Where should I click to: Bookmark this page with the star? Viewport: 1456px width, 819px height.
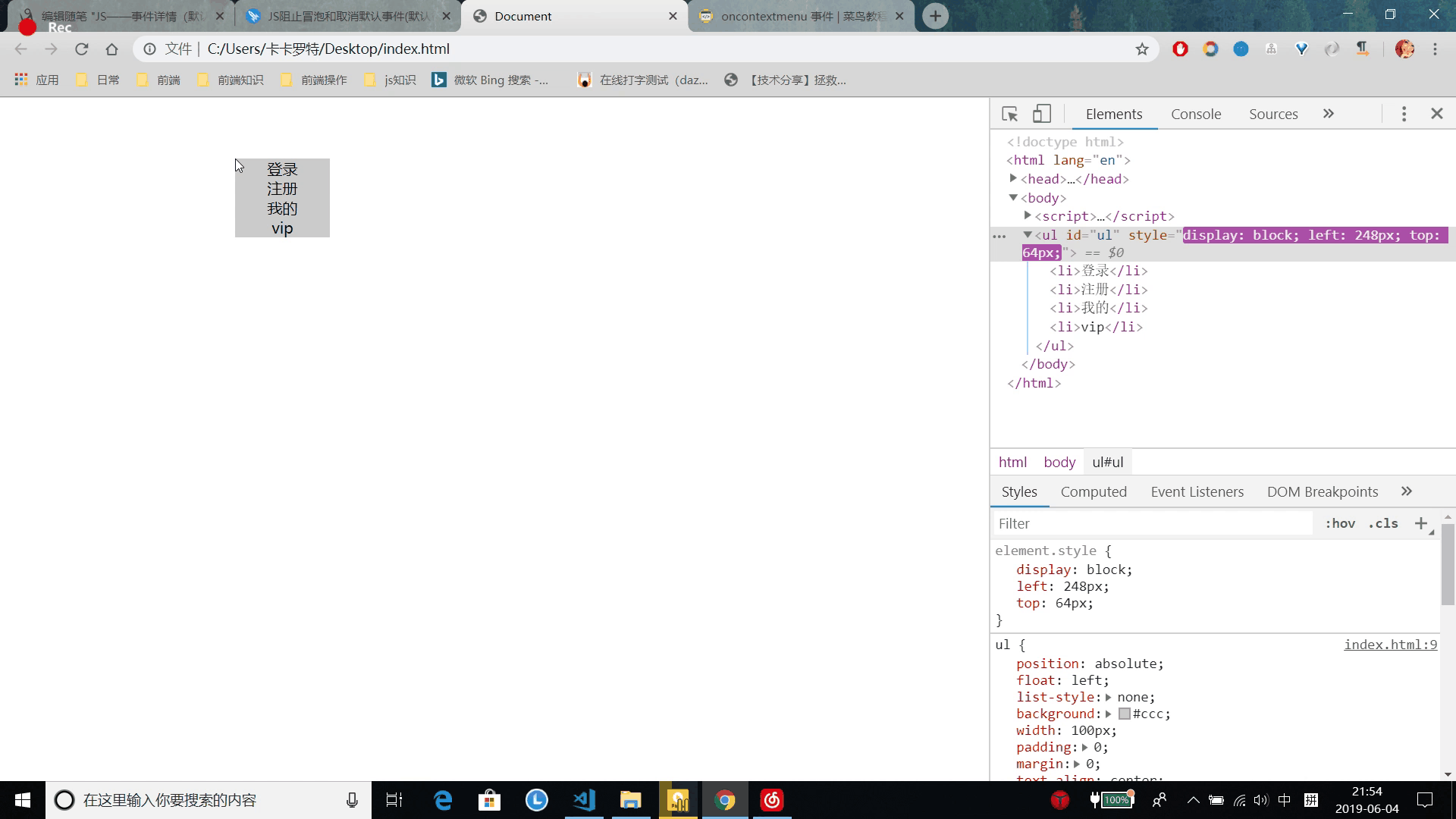pyautogui.click(x=1141, y=49)
